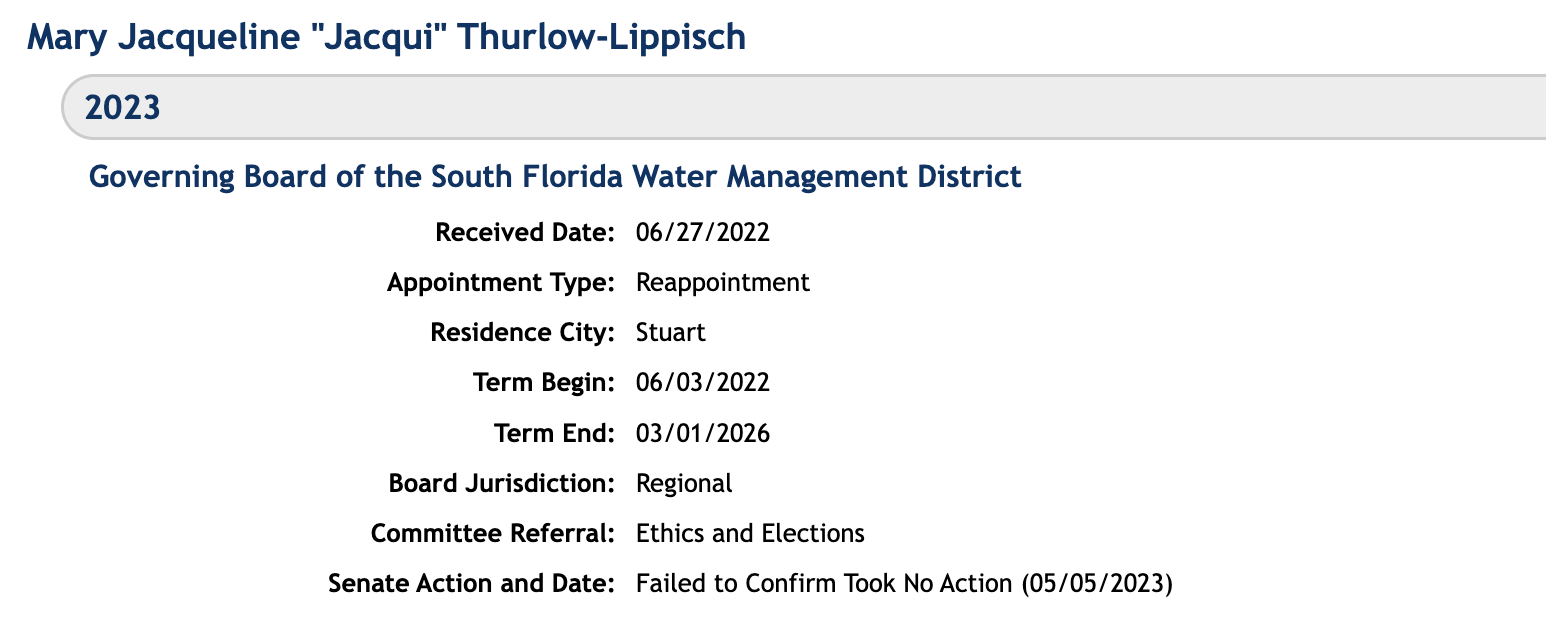Screen dimensions: 1546x620
Task: Click the Residence City label
Action: click(522, 333)
